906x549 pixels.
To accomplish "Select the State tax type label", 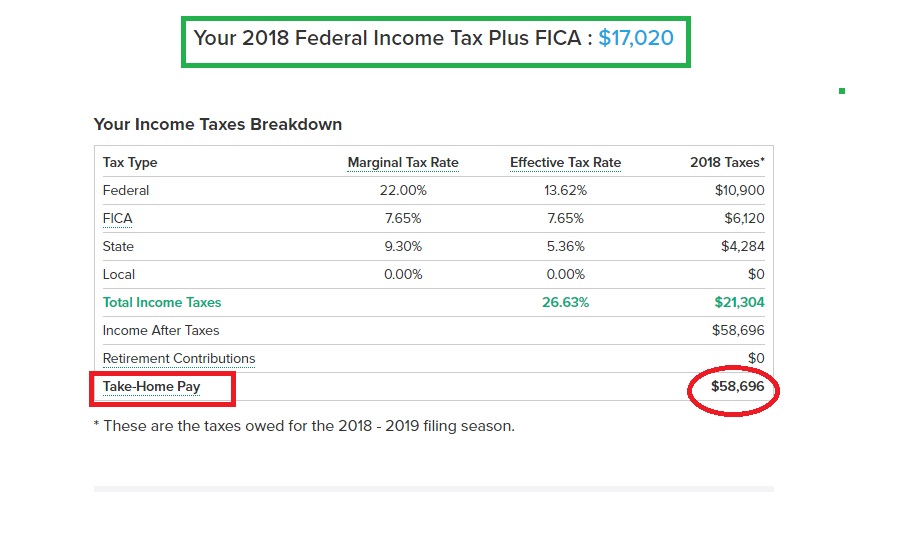I will tap(118, 246).
